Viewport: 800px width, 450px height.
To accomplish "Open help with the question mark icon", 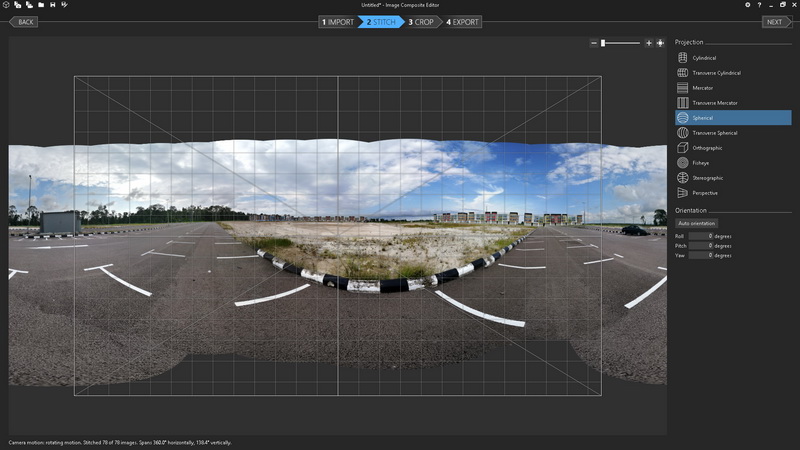I will coord(759,5).
